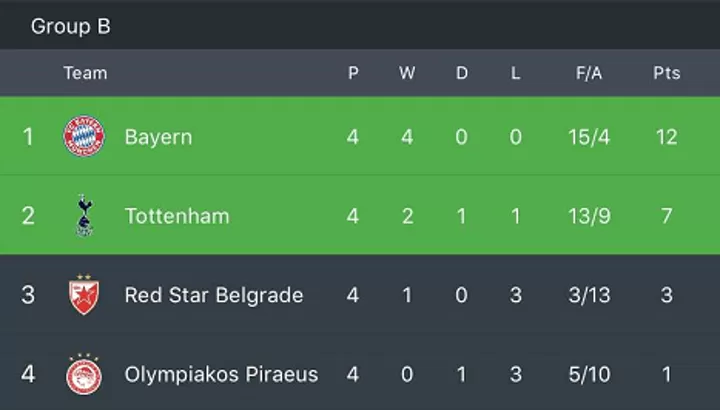720x410 pixels.
Task: Click the Bayern Munich club crest
Action: [84, 136]
